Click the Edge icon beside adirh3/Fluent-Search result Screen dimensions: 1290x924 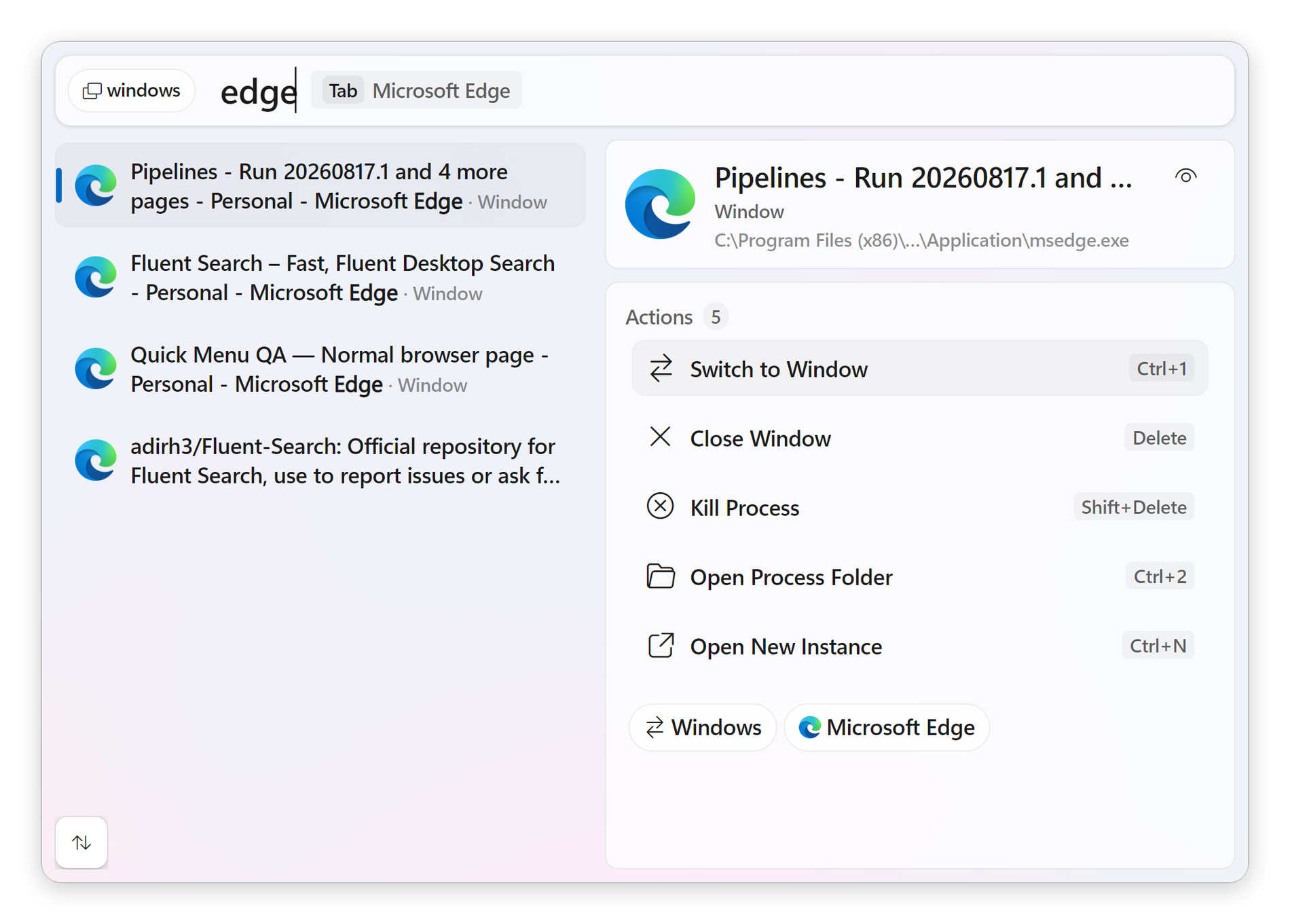click(x=96, y=460)
